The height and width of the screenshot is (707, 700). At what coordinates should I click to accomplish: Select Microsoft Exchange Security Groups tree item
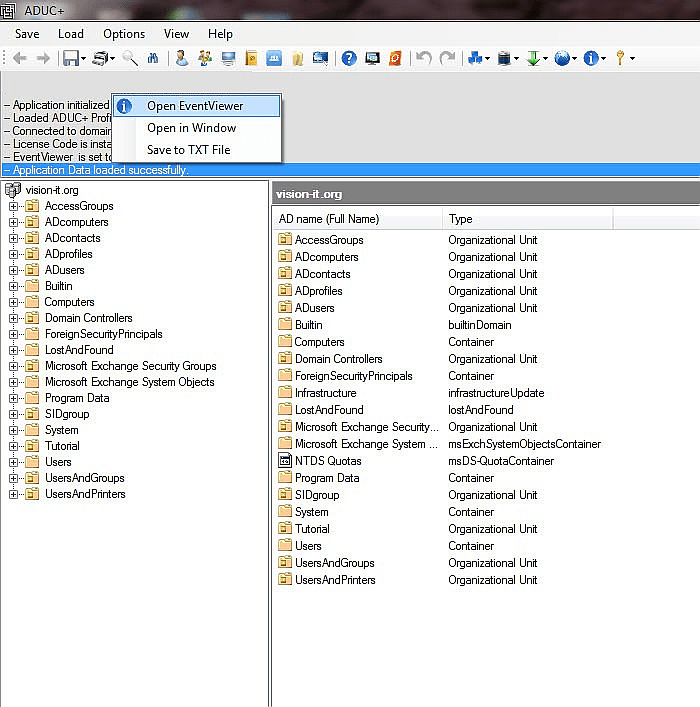(131, 366)
